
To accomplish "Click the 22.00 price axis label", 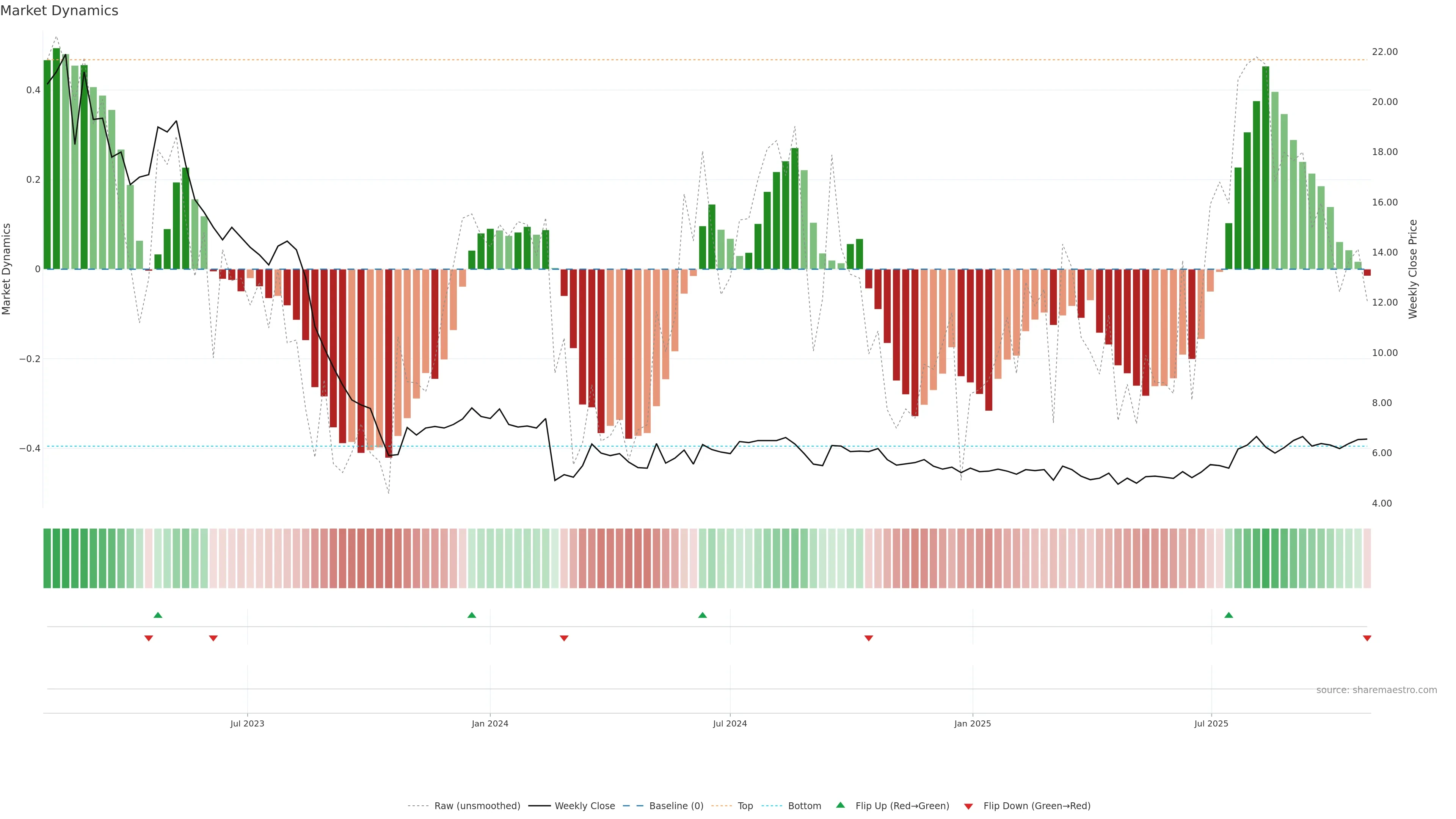I will (x=1385, y=52).
